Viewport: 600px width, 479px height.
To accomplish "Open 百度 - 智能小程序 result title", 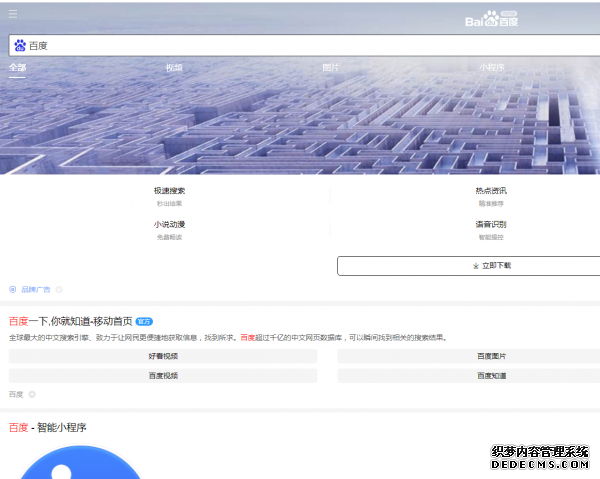I will coord(47,427).
